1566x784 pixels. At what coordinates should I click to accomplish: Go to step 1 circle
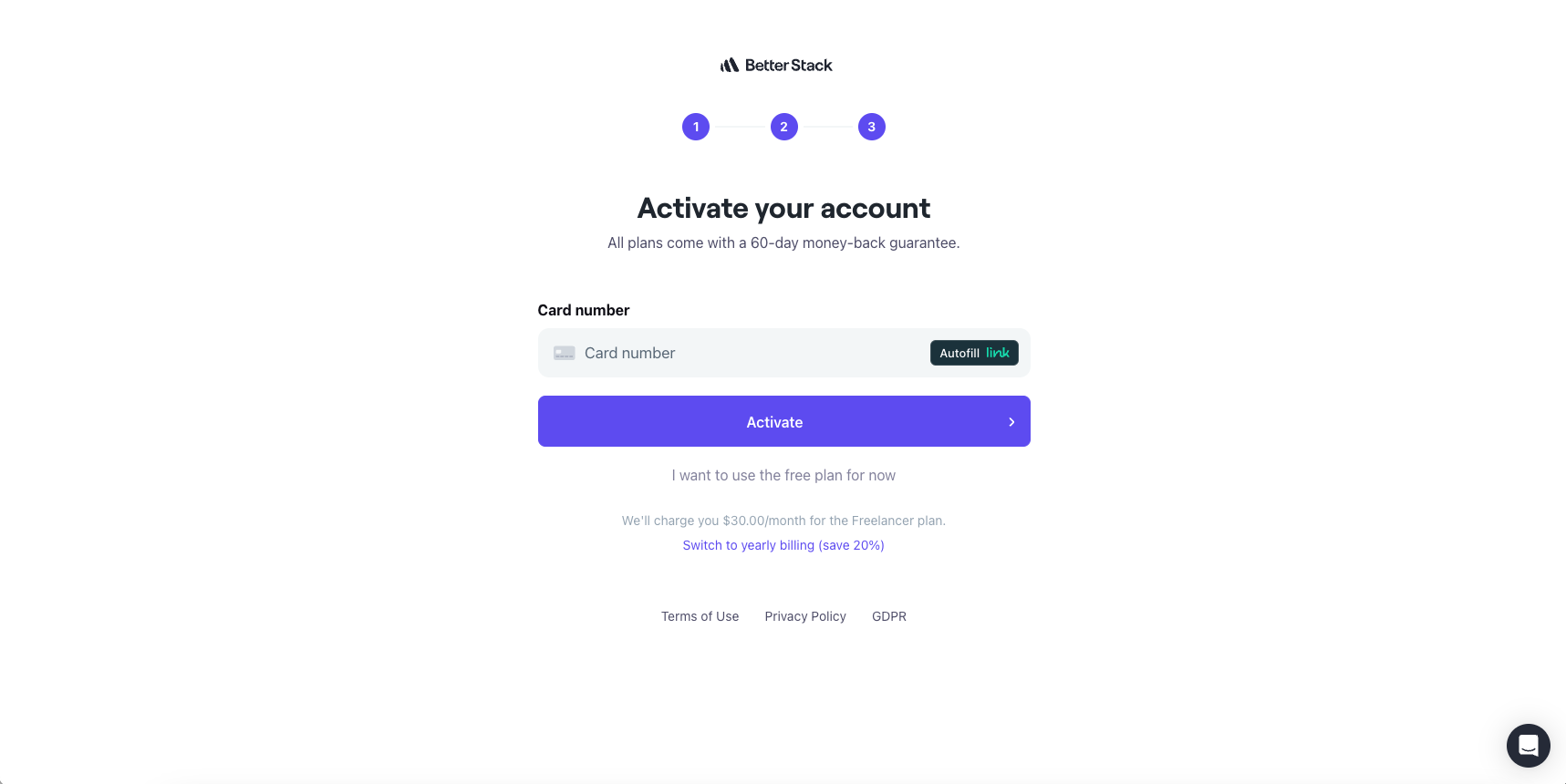[x=696, y=127]
